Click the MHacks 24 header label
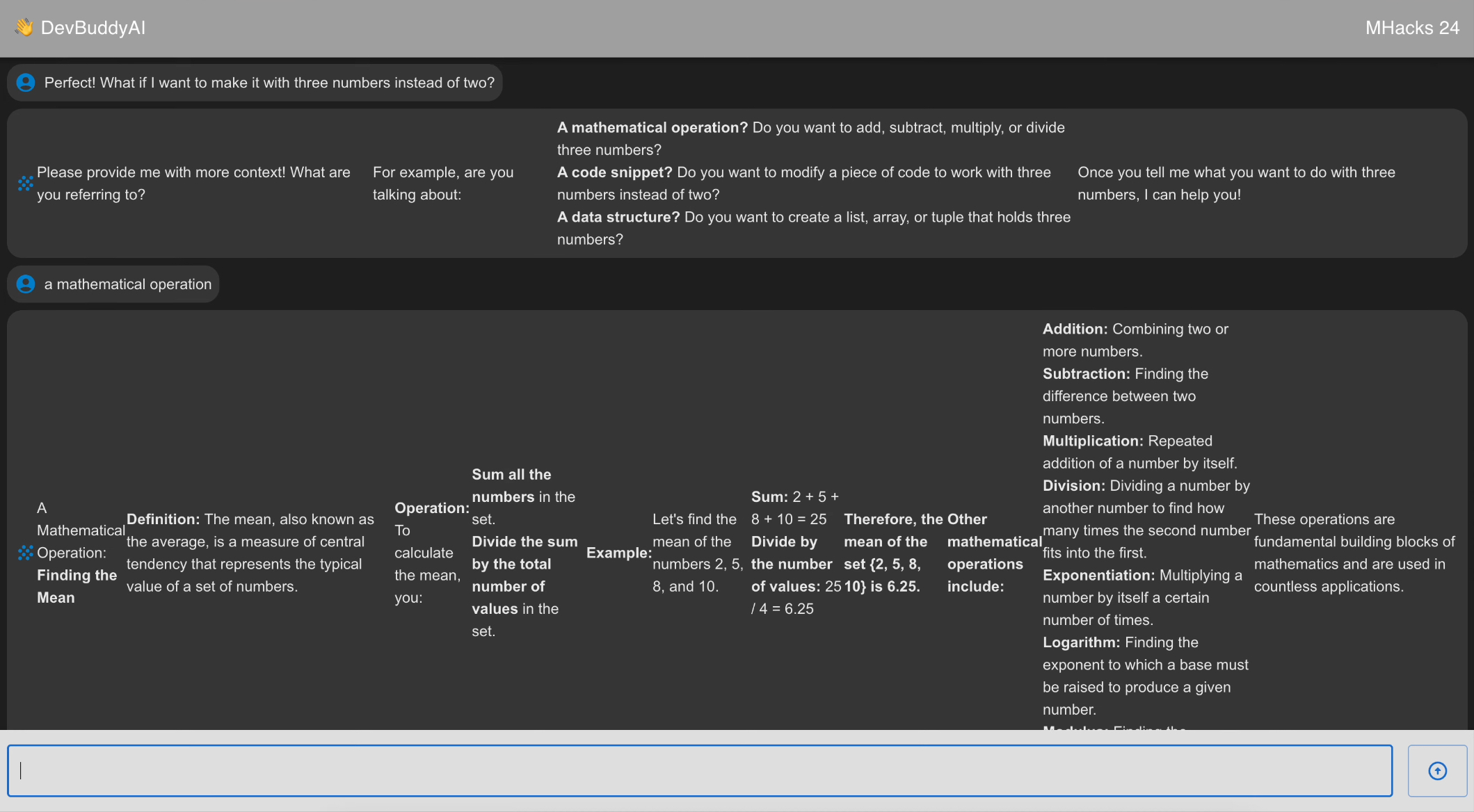 1411,28
